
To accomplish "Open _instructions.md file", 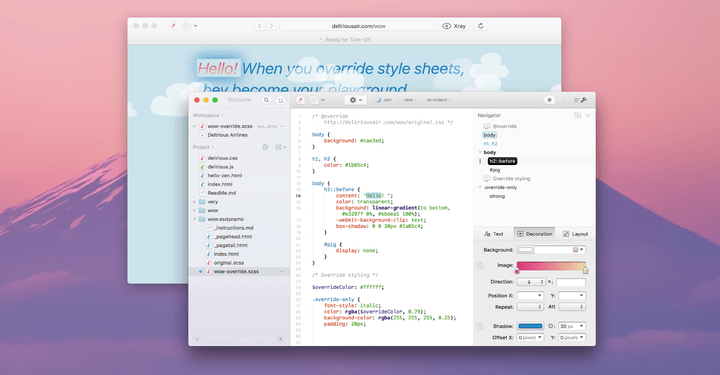I will [x=233, y=228].
